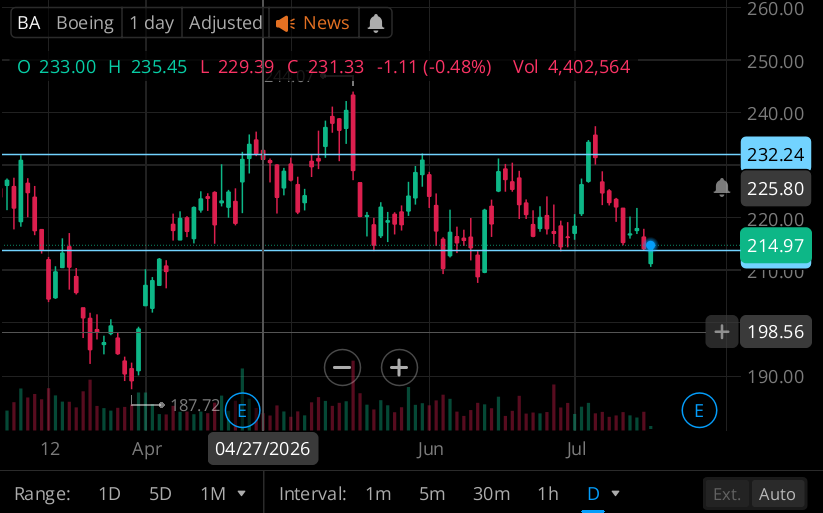The width and height of the screenshot is (823, 513).
Task: Open the earnings E marker near April
Action: [242, 410]
